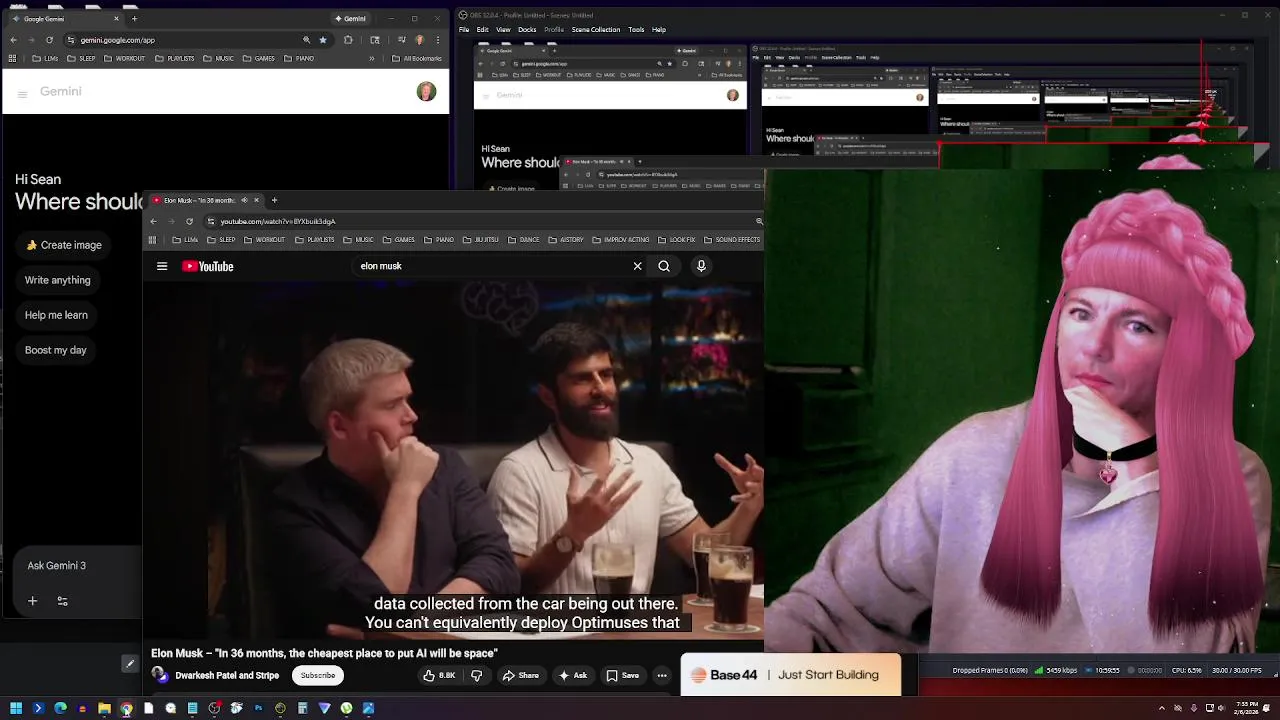Open the YouTube guide hamburger menu
Image resolution: width=1280 pixels, height=720 pixels.
162,266
